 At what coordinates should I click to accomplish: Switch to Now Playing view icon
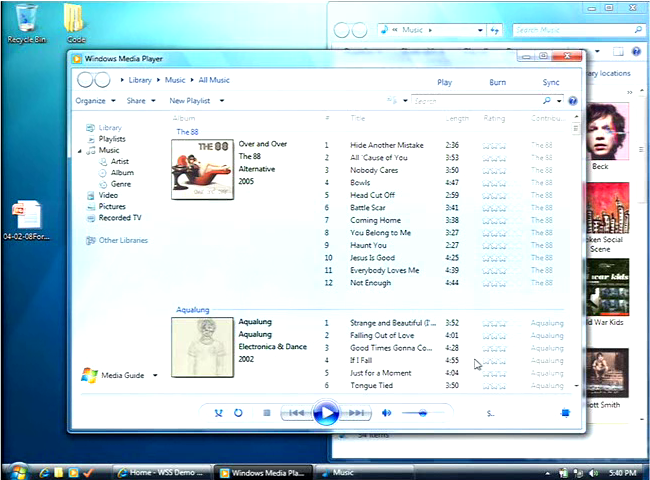[x=565, y=413]
